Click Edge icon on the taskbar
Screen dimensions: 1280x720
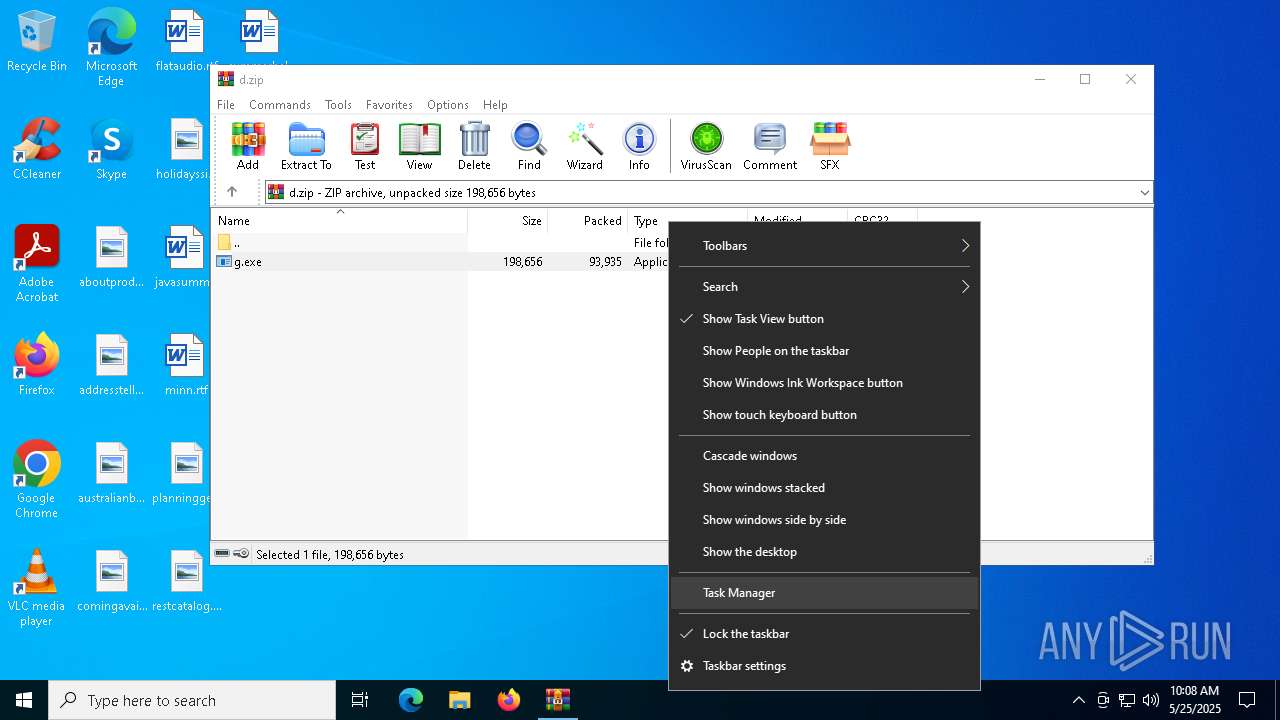[x=411, y=700]
